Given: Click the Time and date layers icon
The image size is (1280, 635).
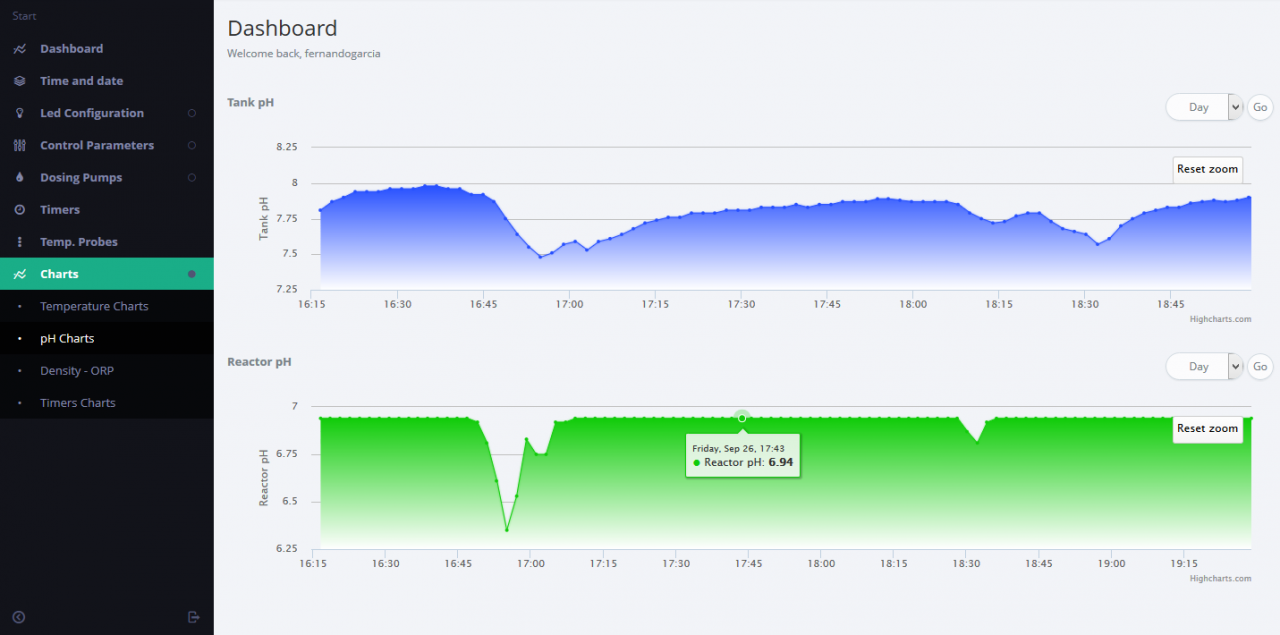Looking at the screenshot, I should (20, 81).
